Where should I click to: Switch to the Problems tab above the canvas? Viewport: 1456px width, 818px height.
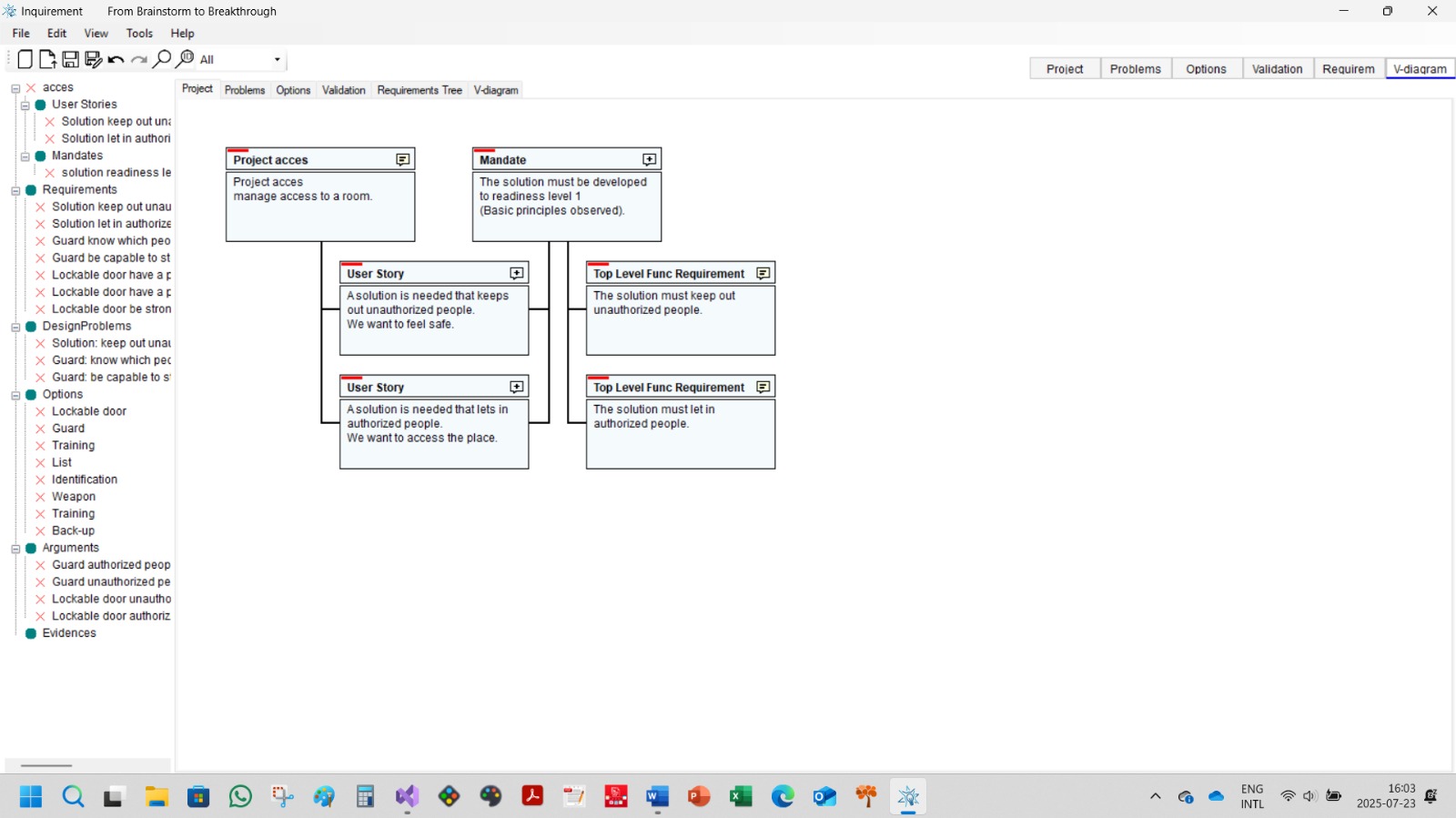(245, 90)
